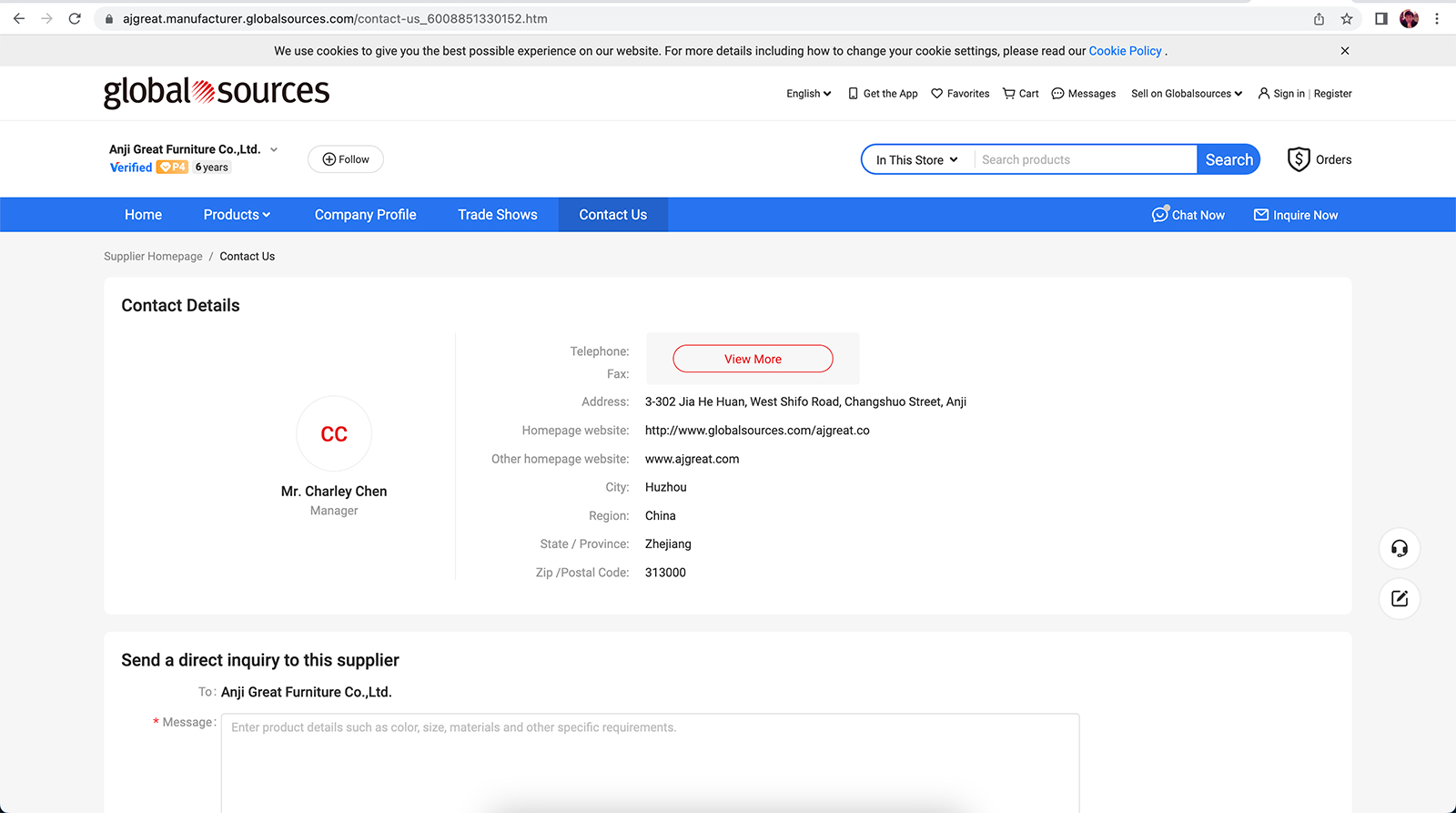Viewport: 1456px width, 813px height.
Task: Click the share icon in the address bar
Action: [1319, 18]
